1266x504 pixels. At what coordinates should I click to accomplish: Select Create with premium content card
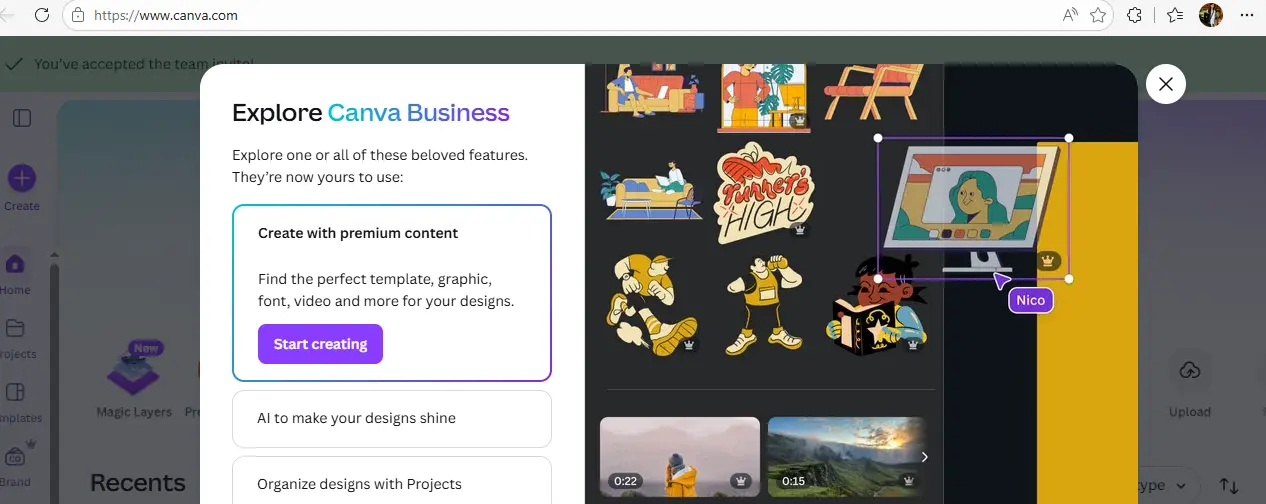pyautogui.click(x=392, y=293)
